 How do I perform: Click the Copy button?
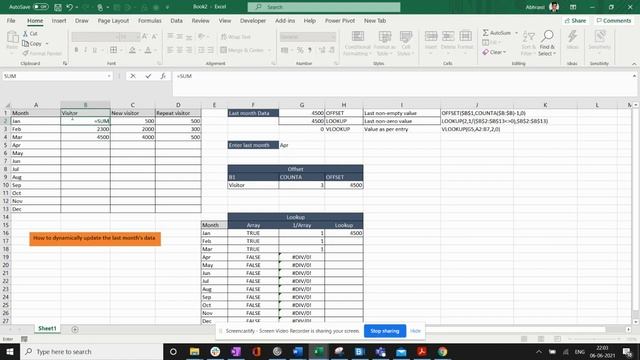(32, 43)
